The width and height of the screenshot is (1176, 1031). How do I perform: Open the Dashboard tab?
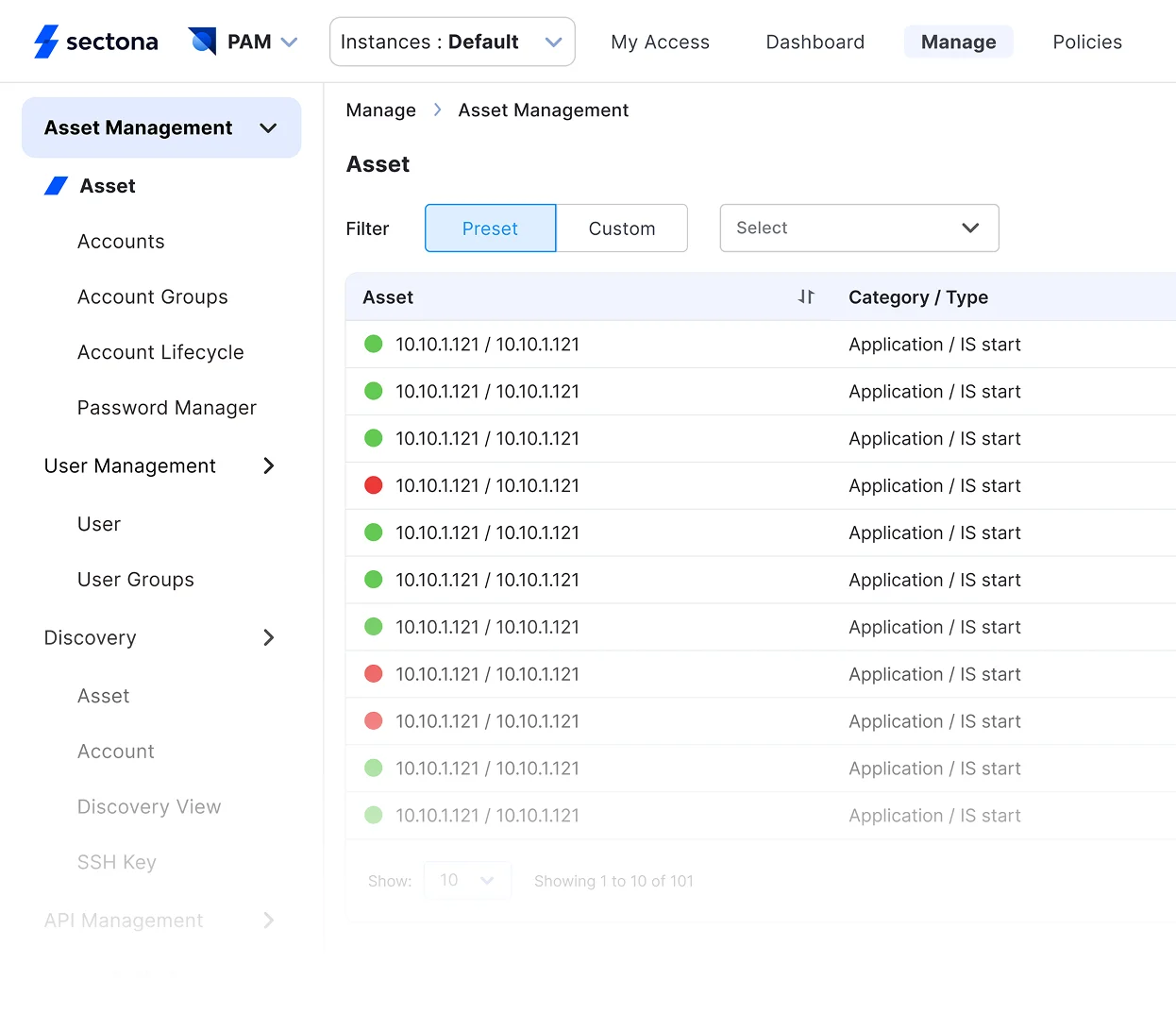[815, 42]
